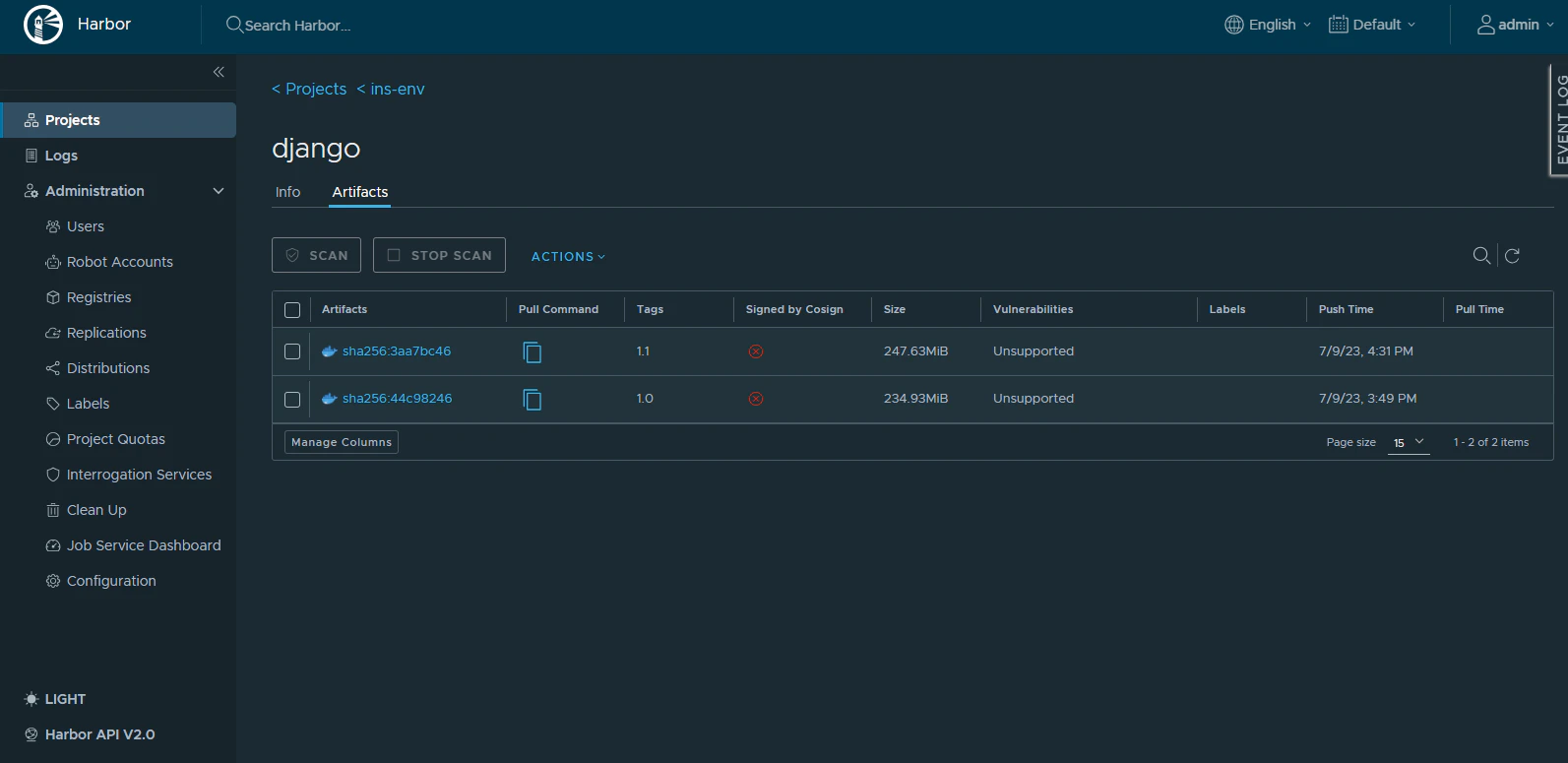The image size is (1568, 763).
Task: Click the Clean Up trash icon
Action: pos(53,510)
